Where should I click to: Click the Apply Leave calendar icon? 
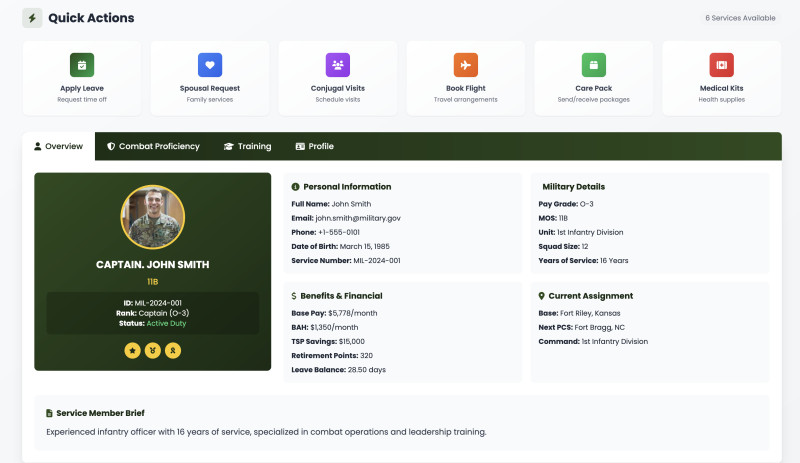click(x=82, y=65)
